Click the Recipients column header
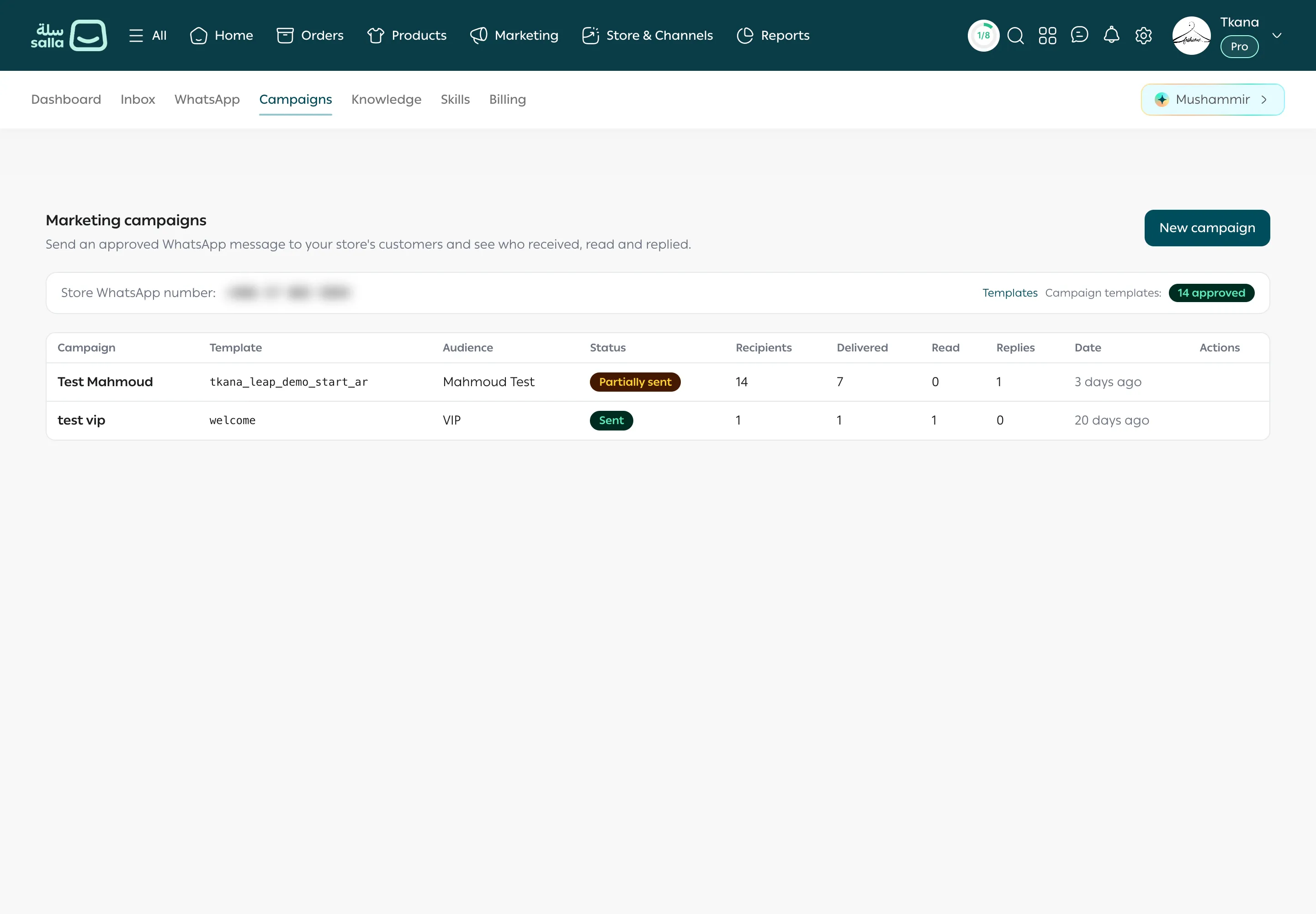 (x=764, y=348)
